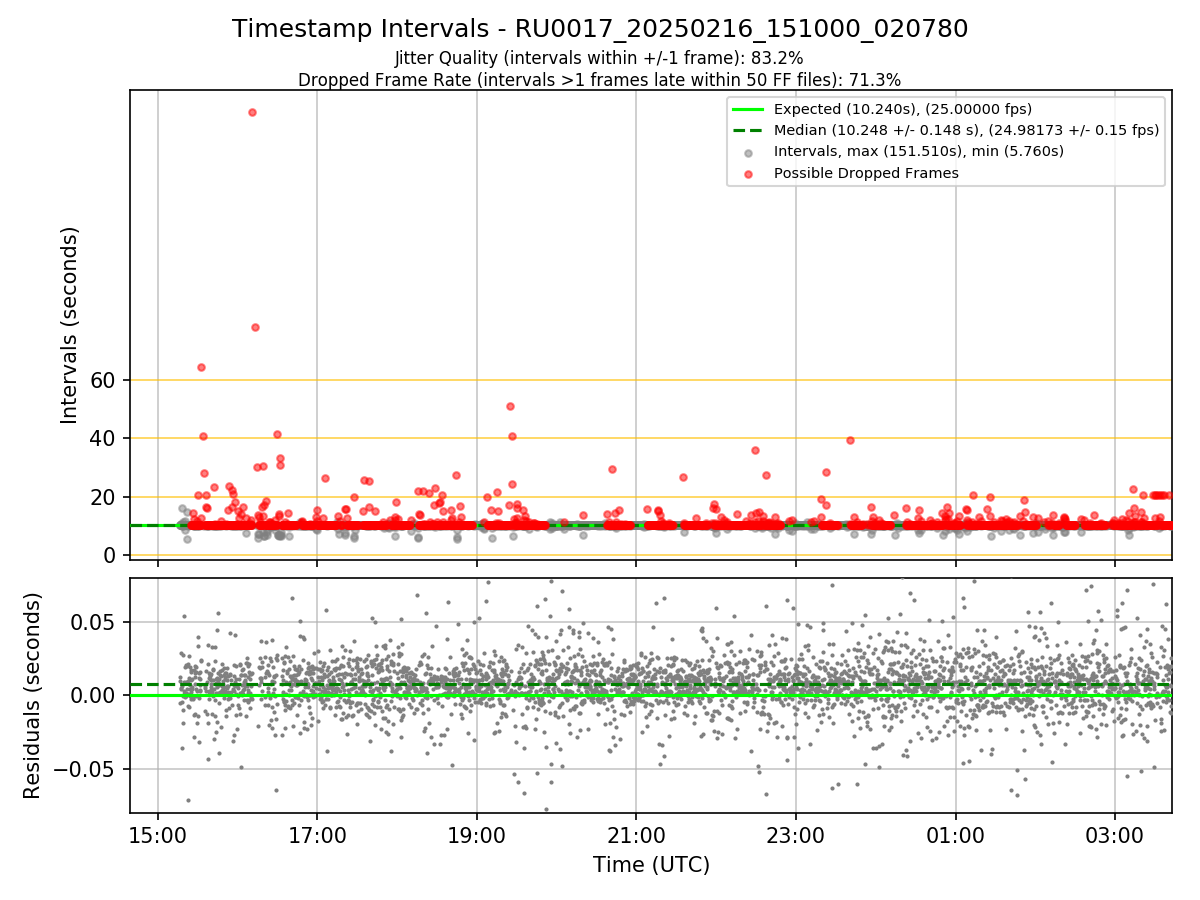Click the y-axis label 'Intervals (seconds)'
The height and width of the screenshot is (900, 1200).
(70, 325)
